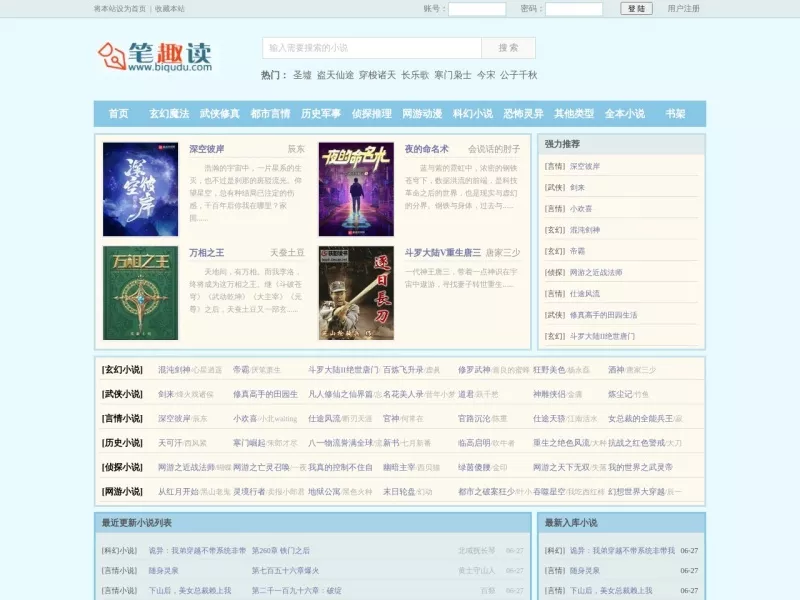Image resolution: width=800 pixels, height=600 pixels.
Task: Click 收藏本站 bookmark link
Action: click(169, 9)
